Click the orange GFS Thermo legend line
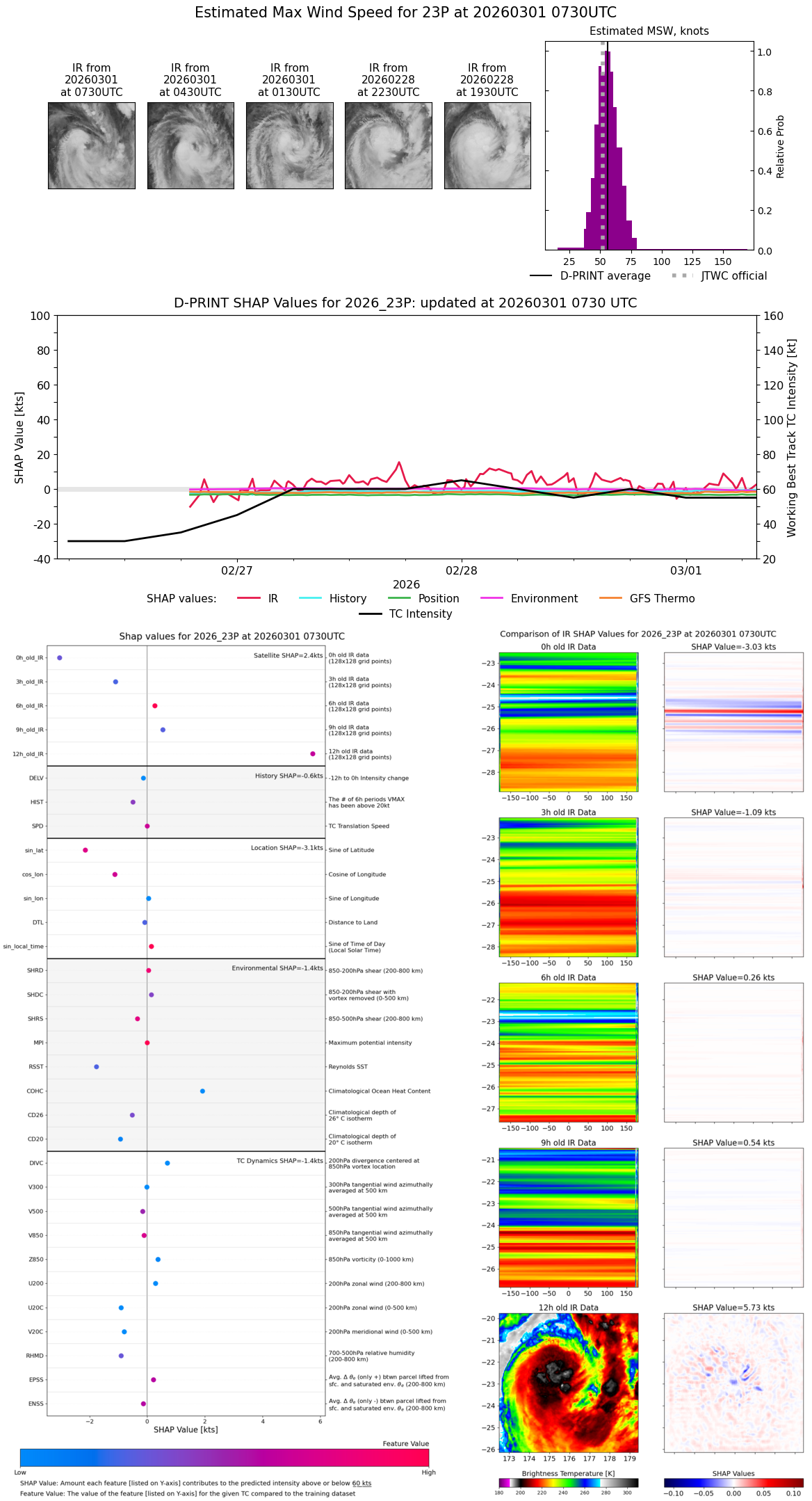The width and height of the screenshot is (812, 1501). click(610, 598)
